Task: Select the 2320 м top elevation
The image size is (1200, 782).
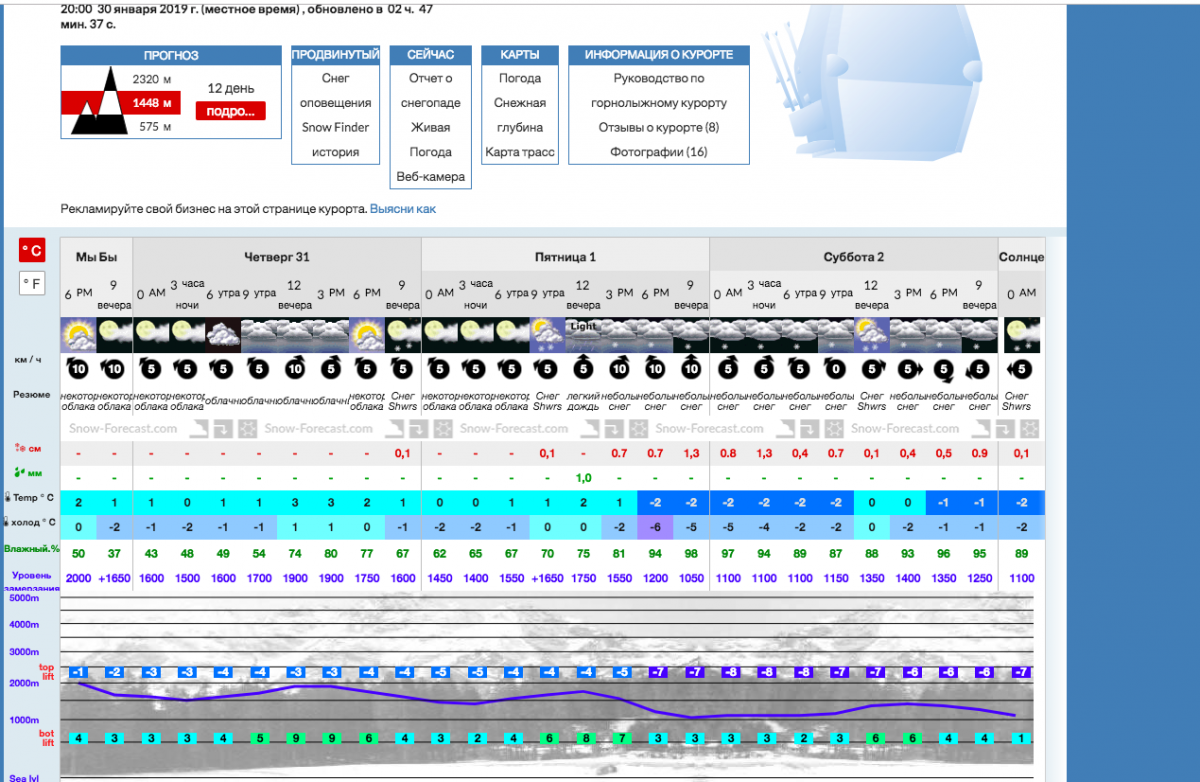Action: pyautogui.click(x=152, y=78)
